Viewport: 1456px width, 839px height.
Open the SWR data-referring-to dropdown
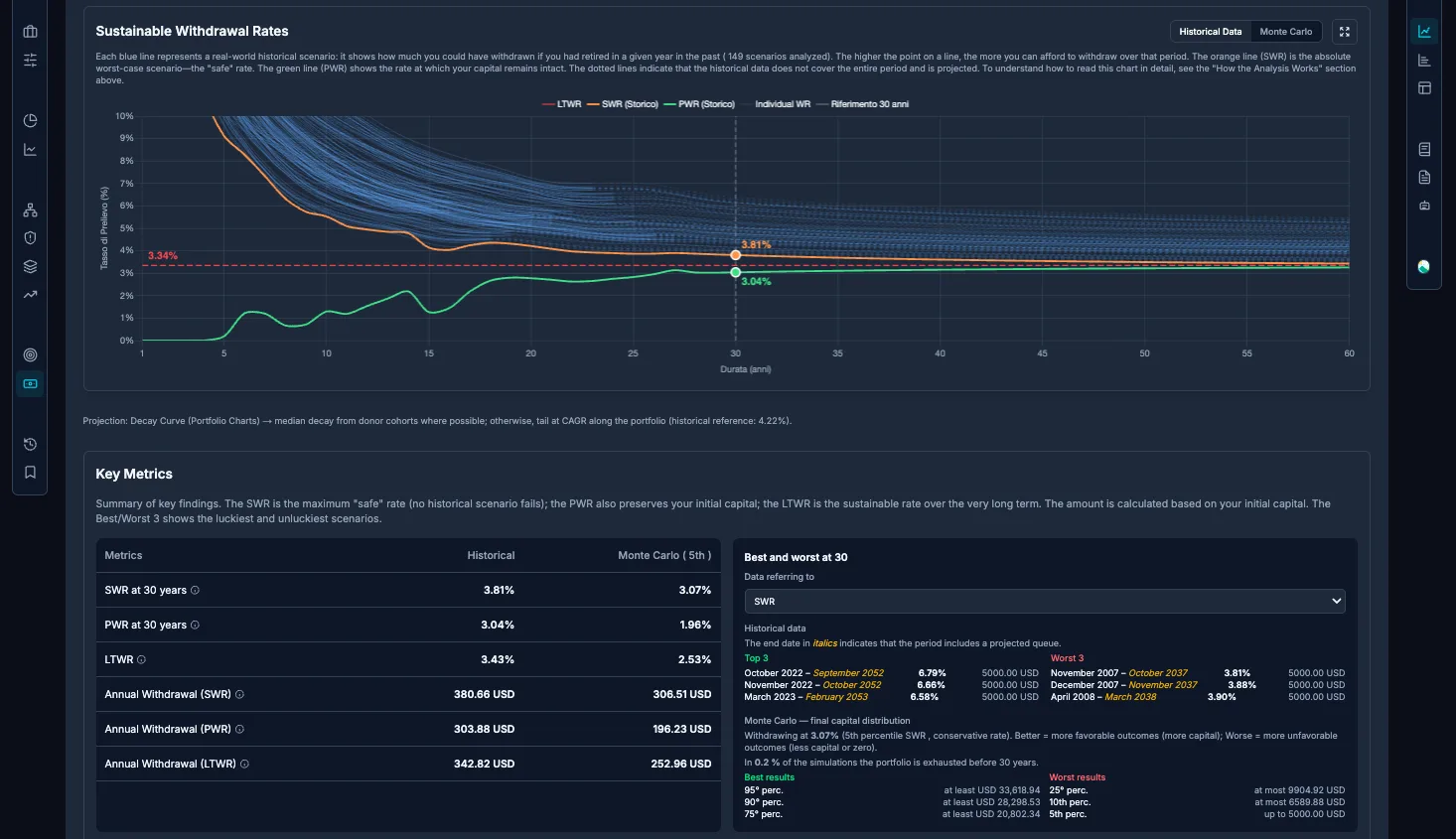pyautogui.click(x=1045, y=601)
